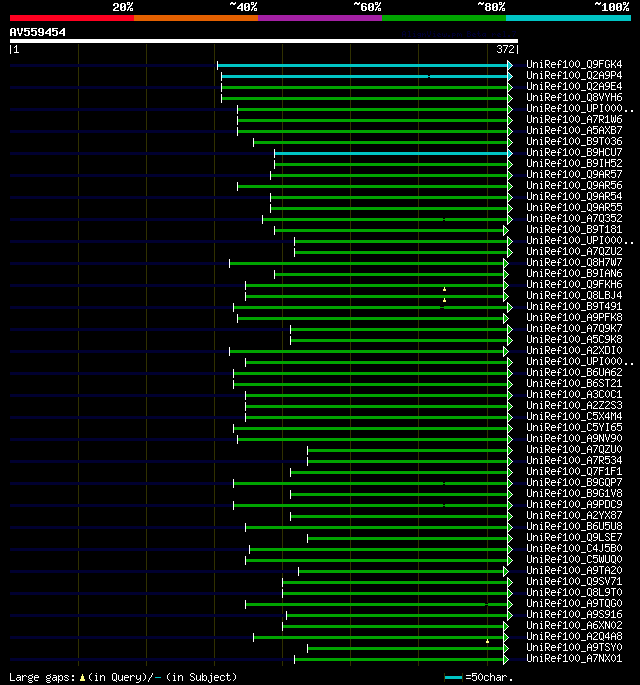Click the white query sequence bar
The height and width of the screenshot is (685, 640).
coord(264,41)
